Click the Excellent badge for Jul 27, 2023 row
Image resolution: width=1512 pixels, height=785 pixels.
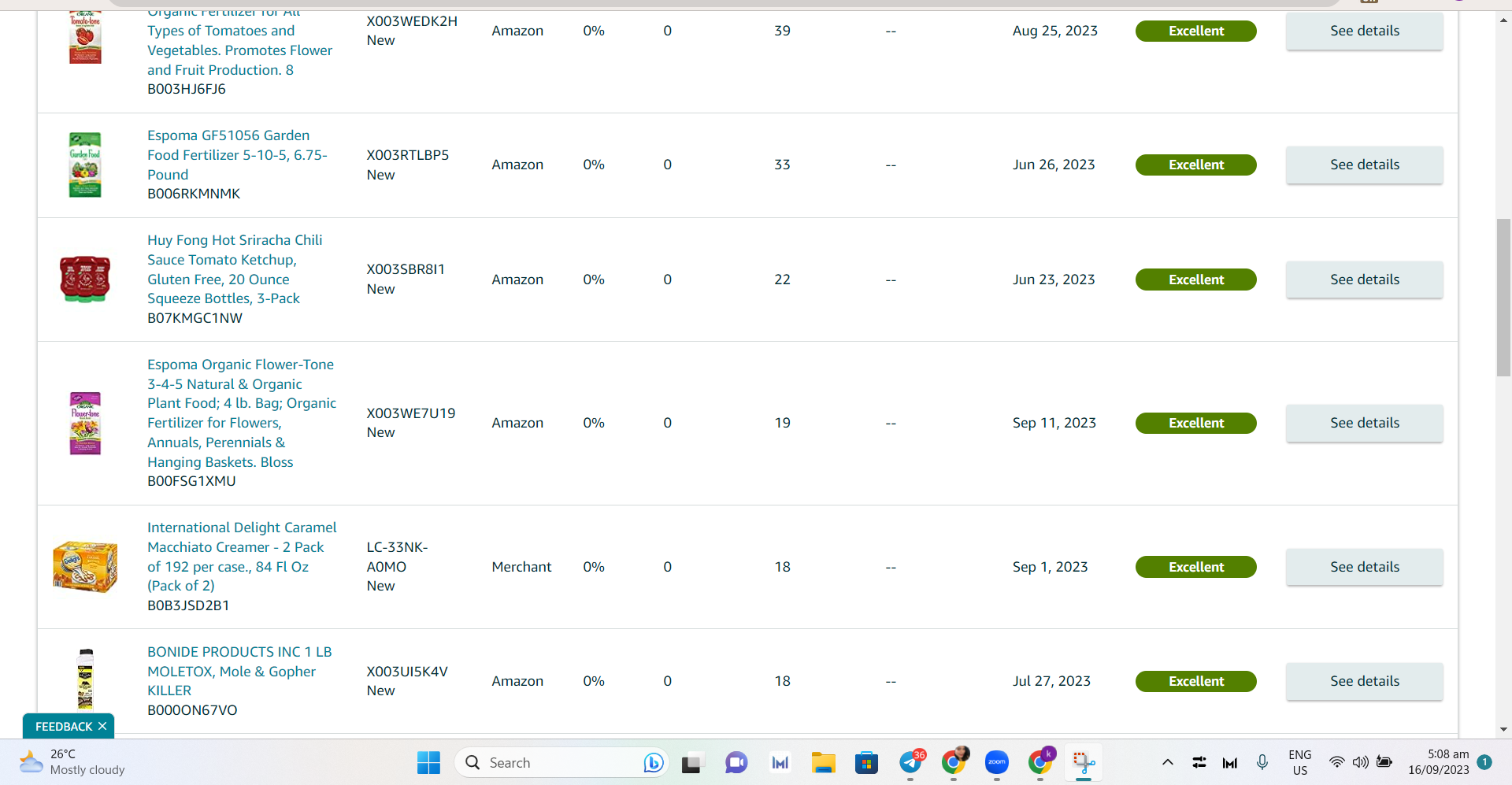(1195, 681)
